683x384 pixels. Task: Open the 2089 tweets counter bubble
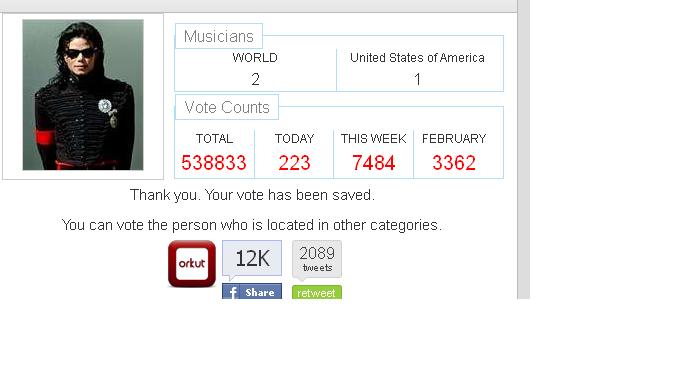317,259
